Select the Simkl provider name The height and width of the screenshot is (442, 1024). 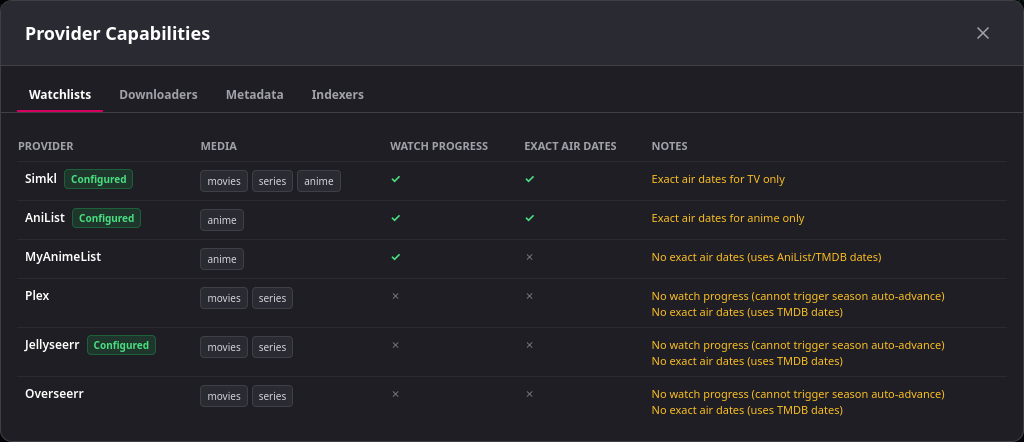[x=40, y=179]
